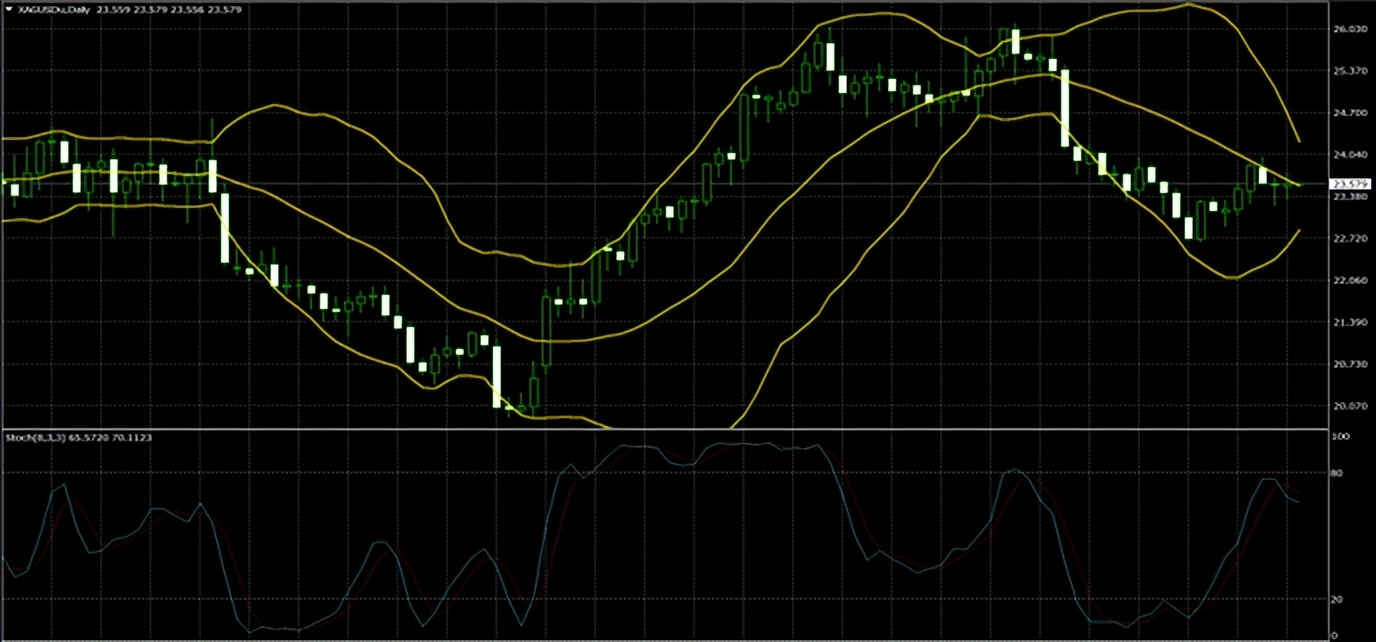1376x642 pixels.
Task: Click the 23.559 open price value
Action: click(110, 8)
